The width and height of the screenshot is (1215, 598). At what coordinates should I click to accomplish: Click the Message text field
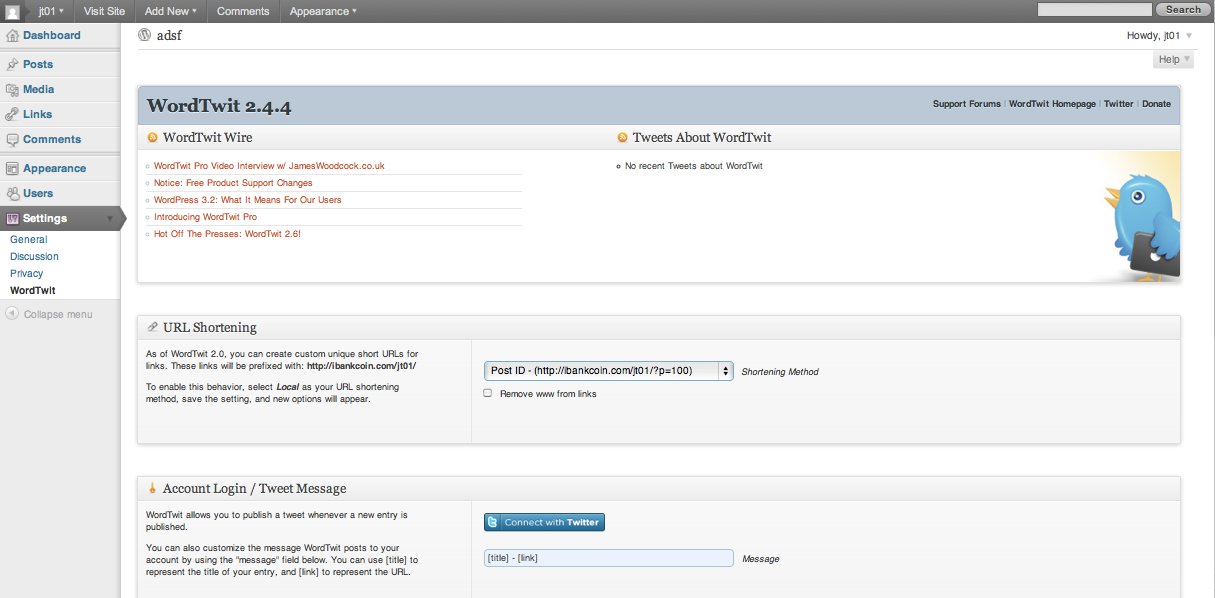tap(608, 558)
